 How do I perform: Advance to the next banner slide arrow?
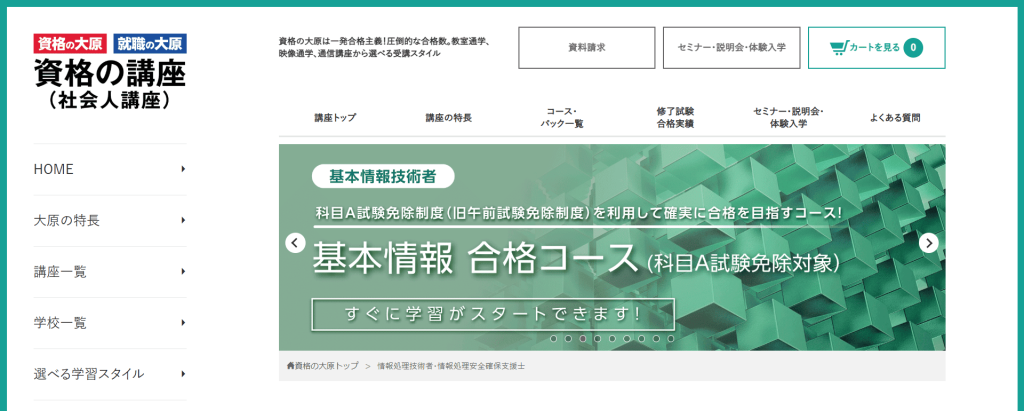[x=929, y=243]
